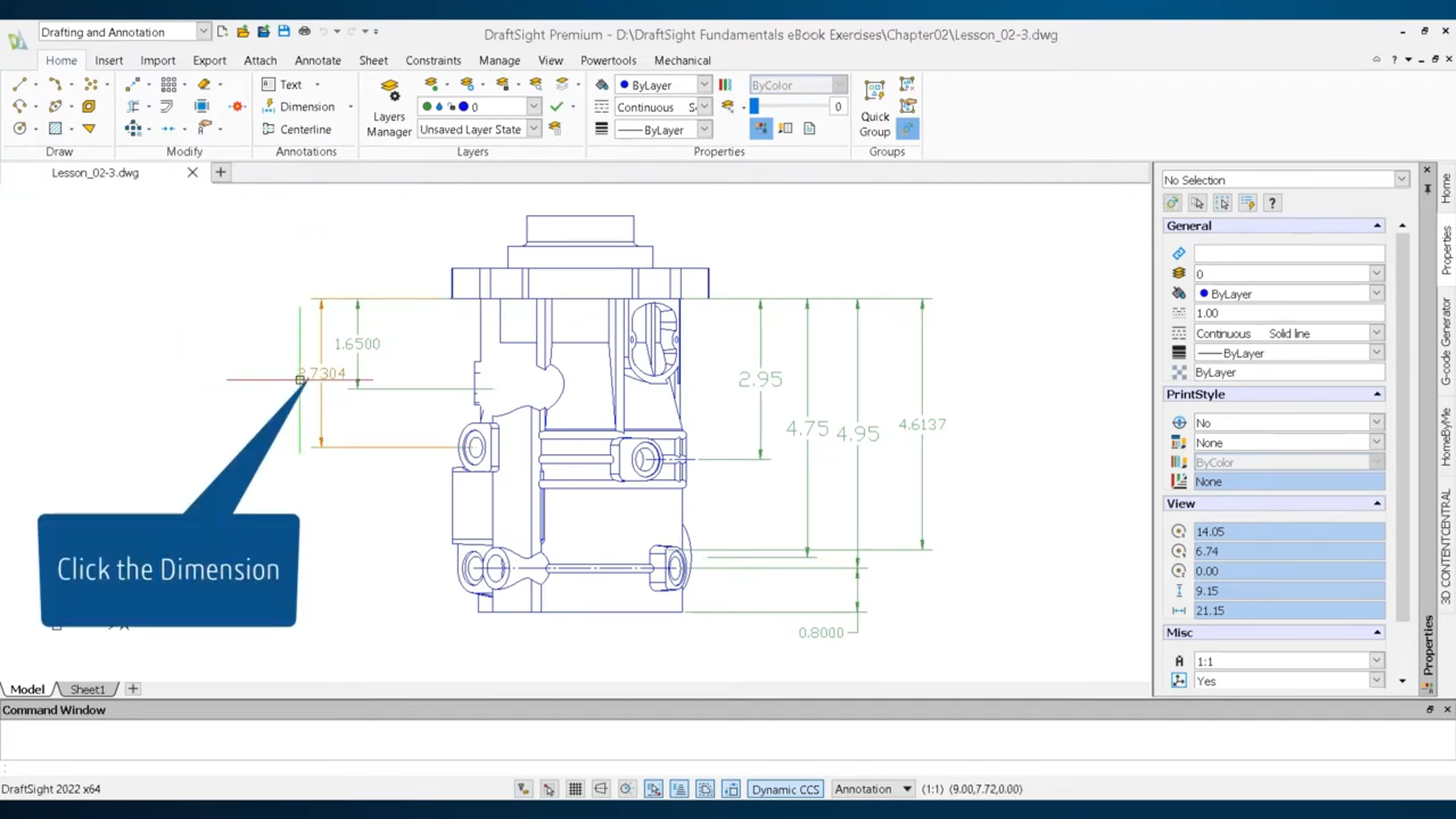Click the help question mark in Properties panel

[1272, 203]
